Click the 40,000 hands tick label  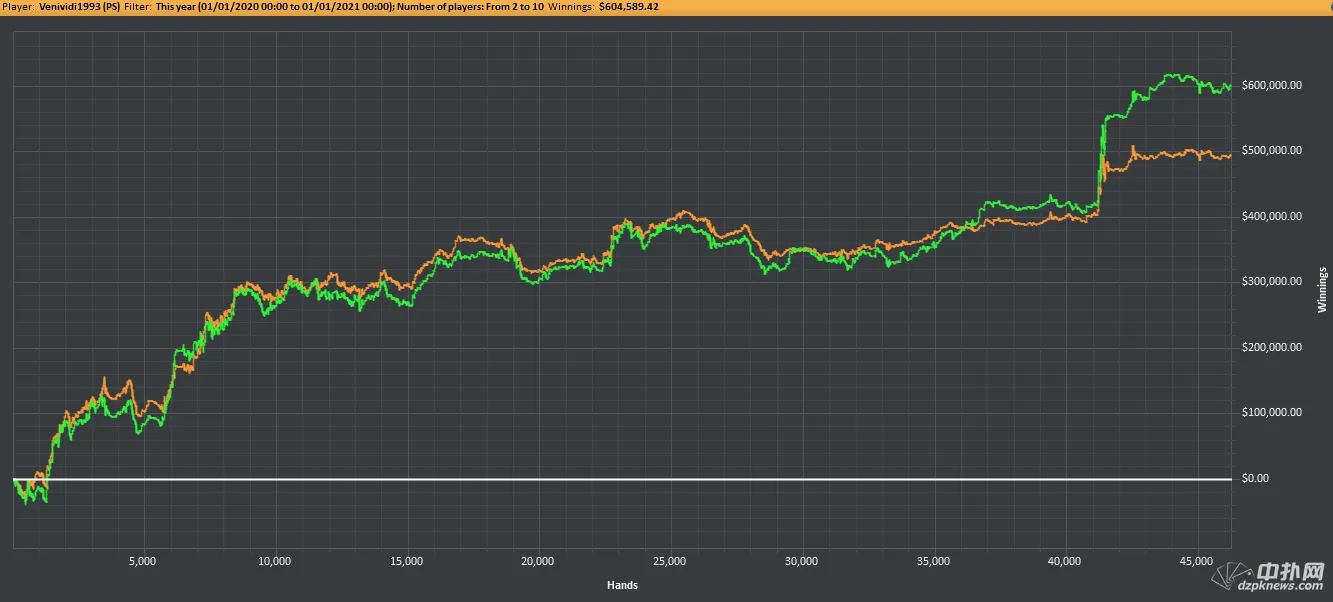click(1066, 561)
